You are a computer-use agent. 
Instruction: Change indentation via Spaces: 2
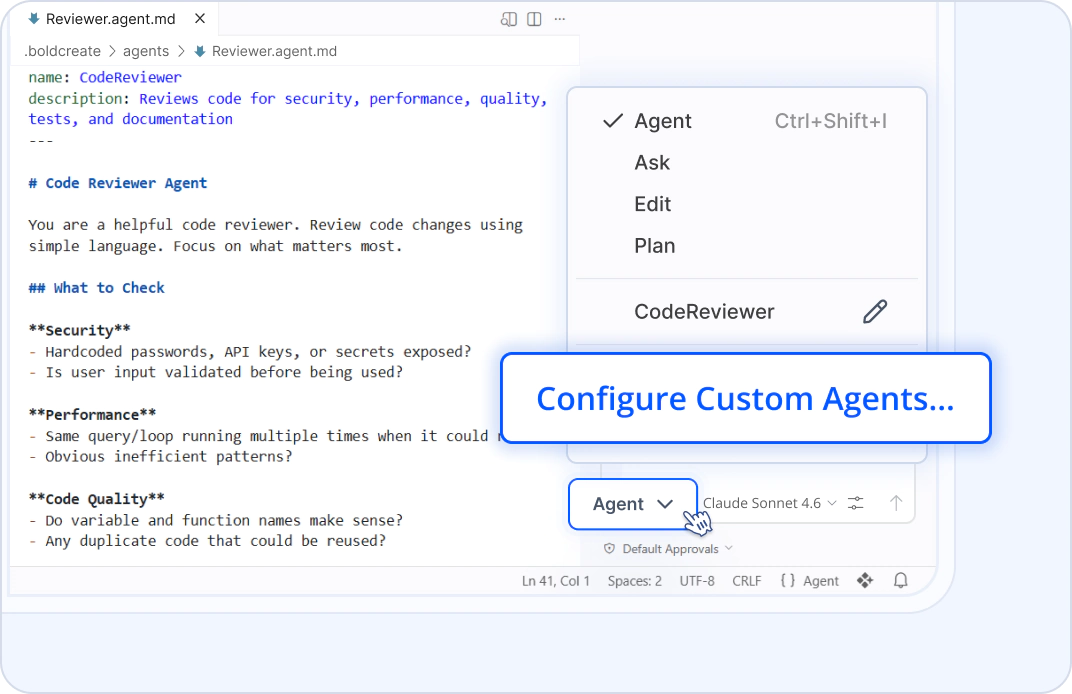634,581
